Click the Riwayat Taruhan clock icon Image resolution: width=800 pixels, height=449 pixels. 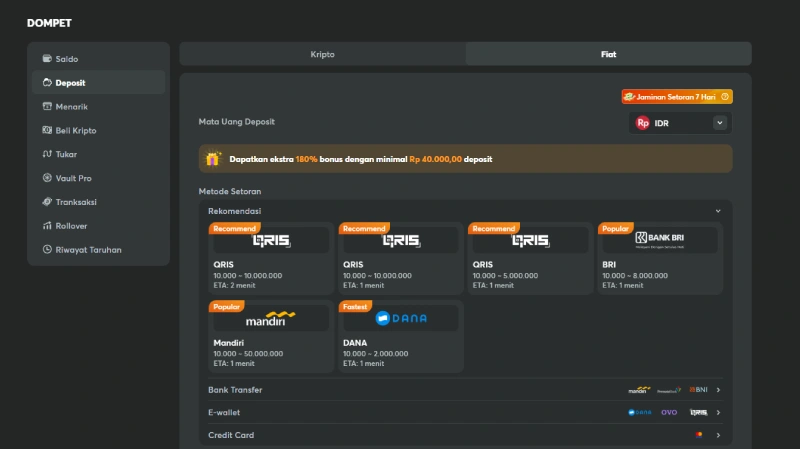point(47,250)
